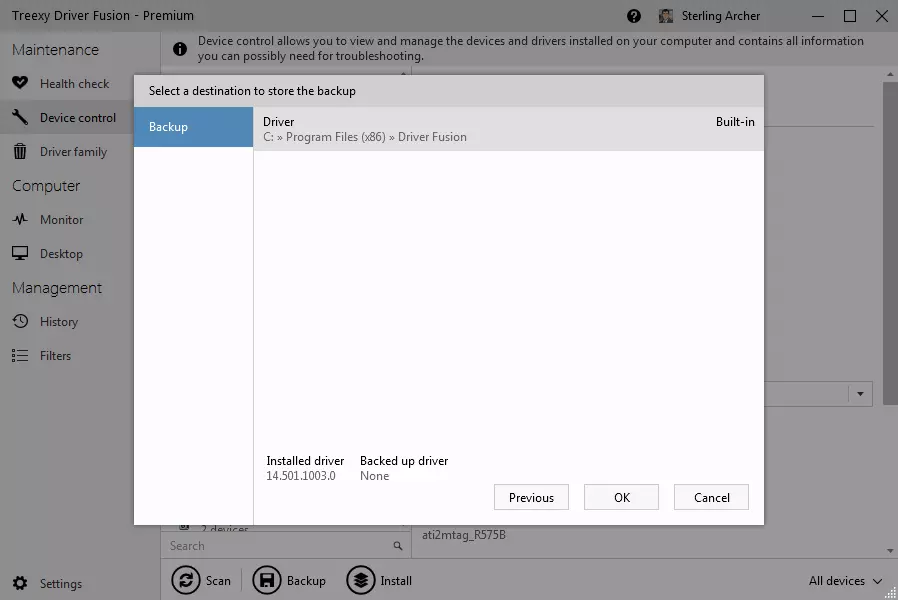Click the Built-in label

(735, 122)
